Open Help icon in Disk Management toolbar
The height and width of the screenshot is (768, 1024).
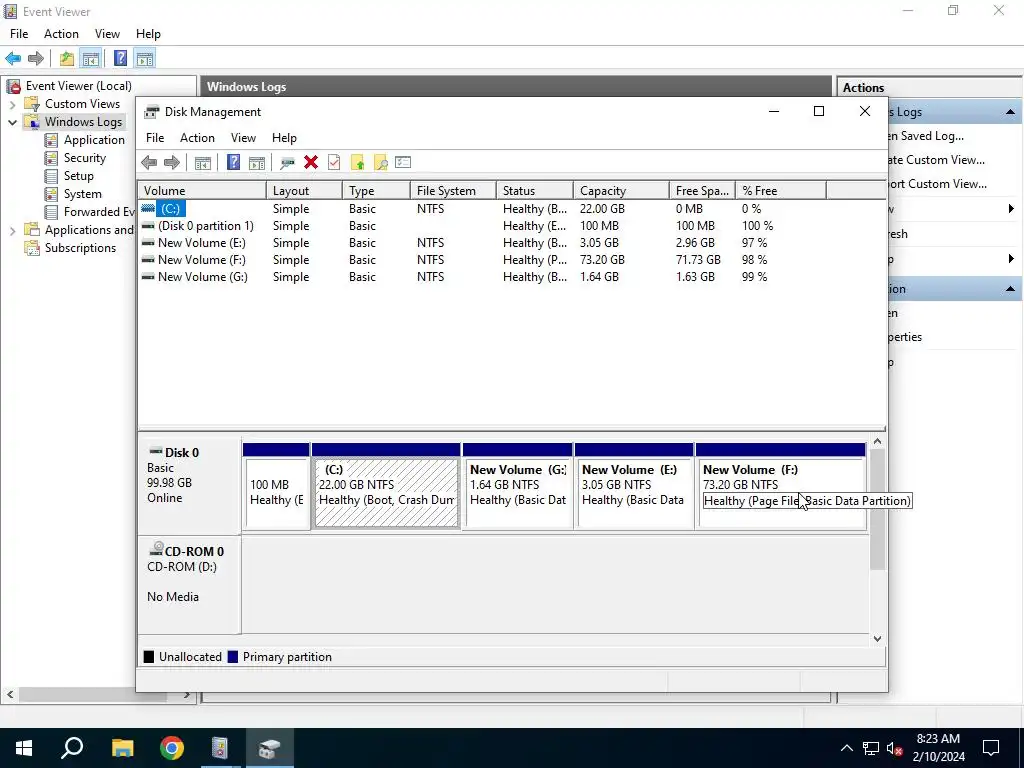[x=233, y=163]
